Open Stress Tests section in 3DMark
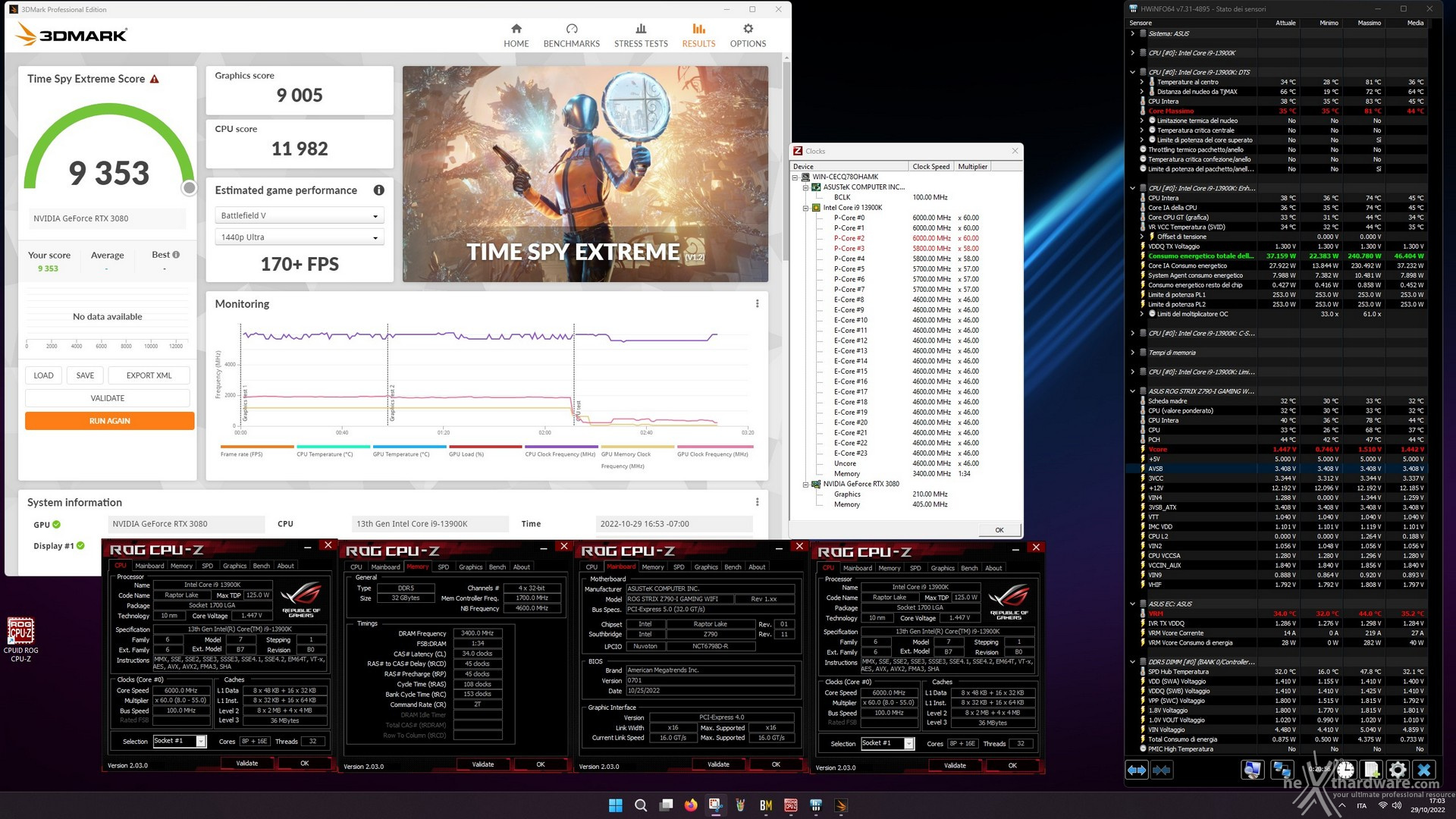The height and width of the screenshot is (819, 1456). 641,35
